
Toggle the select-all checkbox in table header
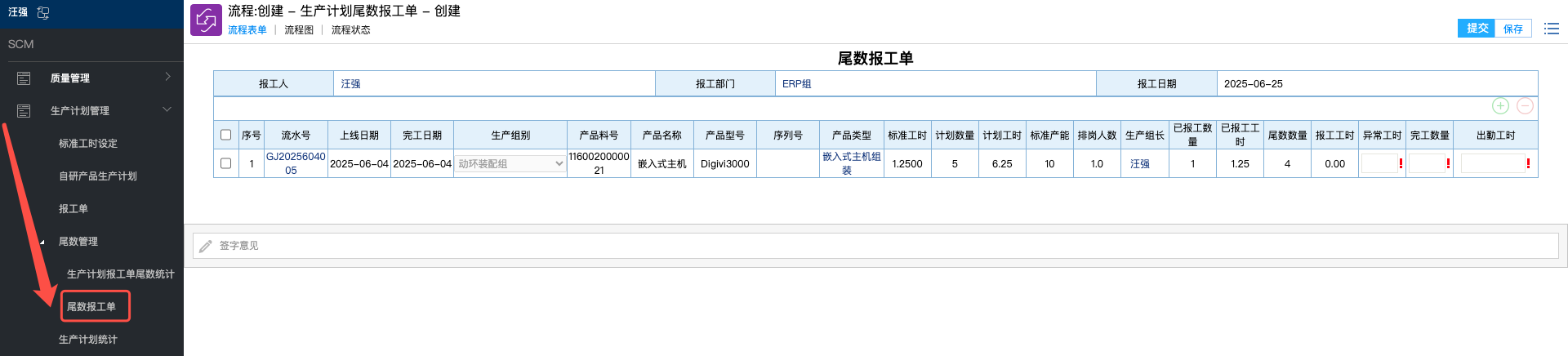click(226, 135)
